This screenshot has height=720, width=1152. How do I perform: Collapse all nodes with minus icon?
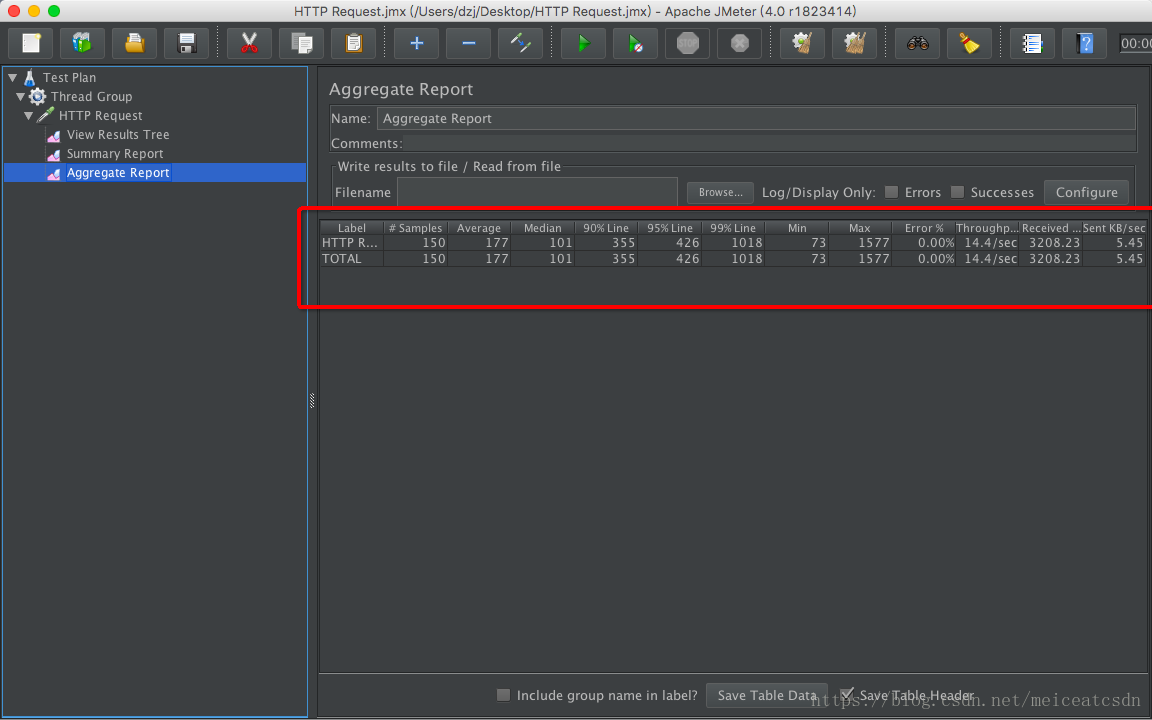click(x=469, y=43)
